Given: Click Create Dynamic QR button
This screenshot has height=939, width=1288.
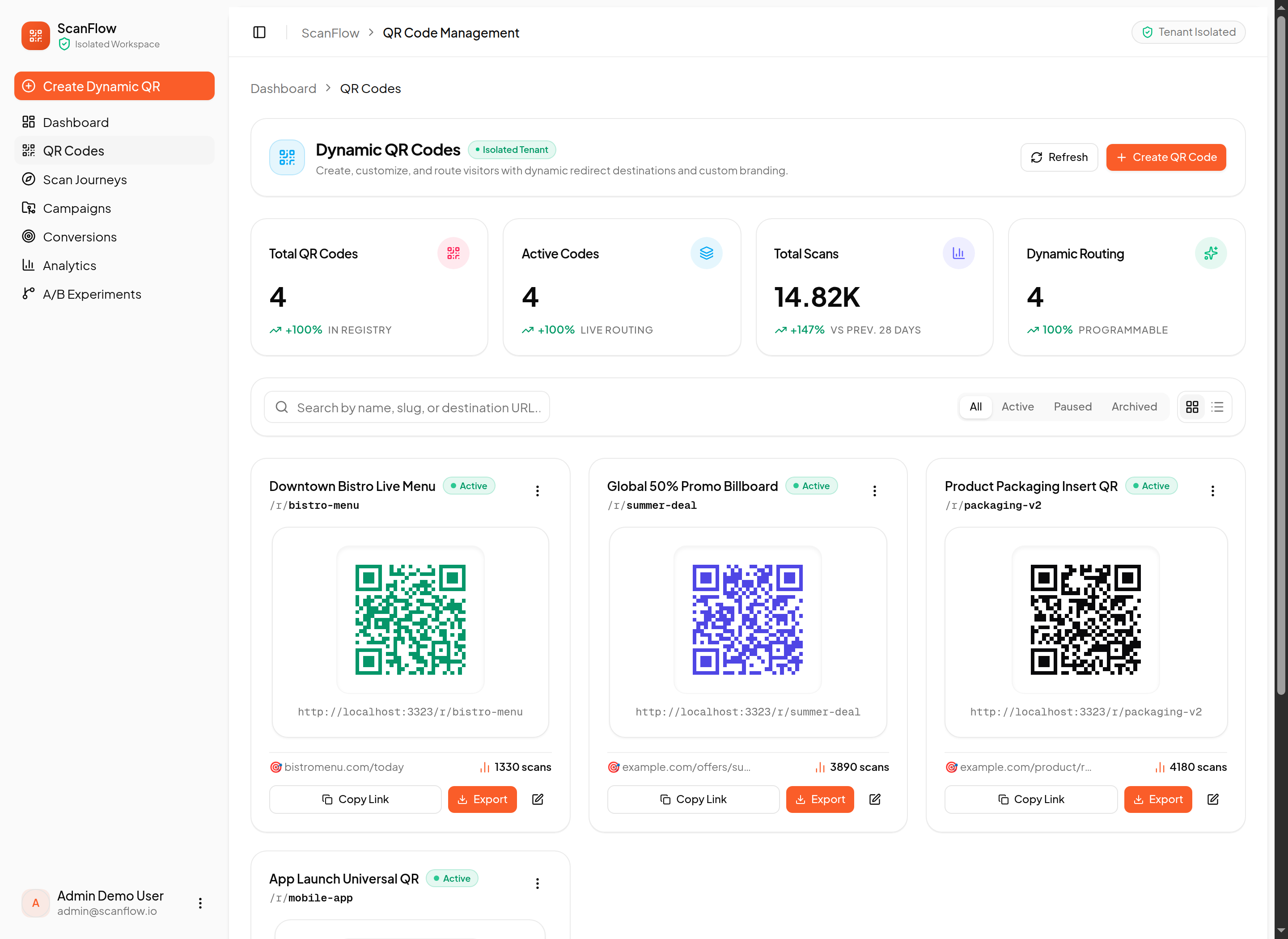Looking at the screenshot, I should point(114,86).
